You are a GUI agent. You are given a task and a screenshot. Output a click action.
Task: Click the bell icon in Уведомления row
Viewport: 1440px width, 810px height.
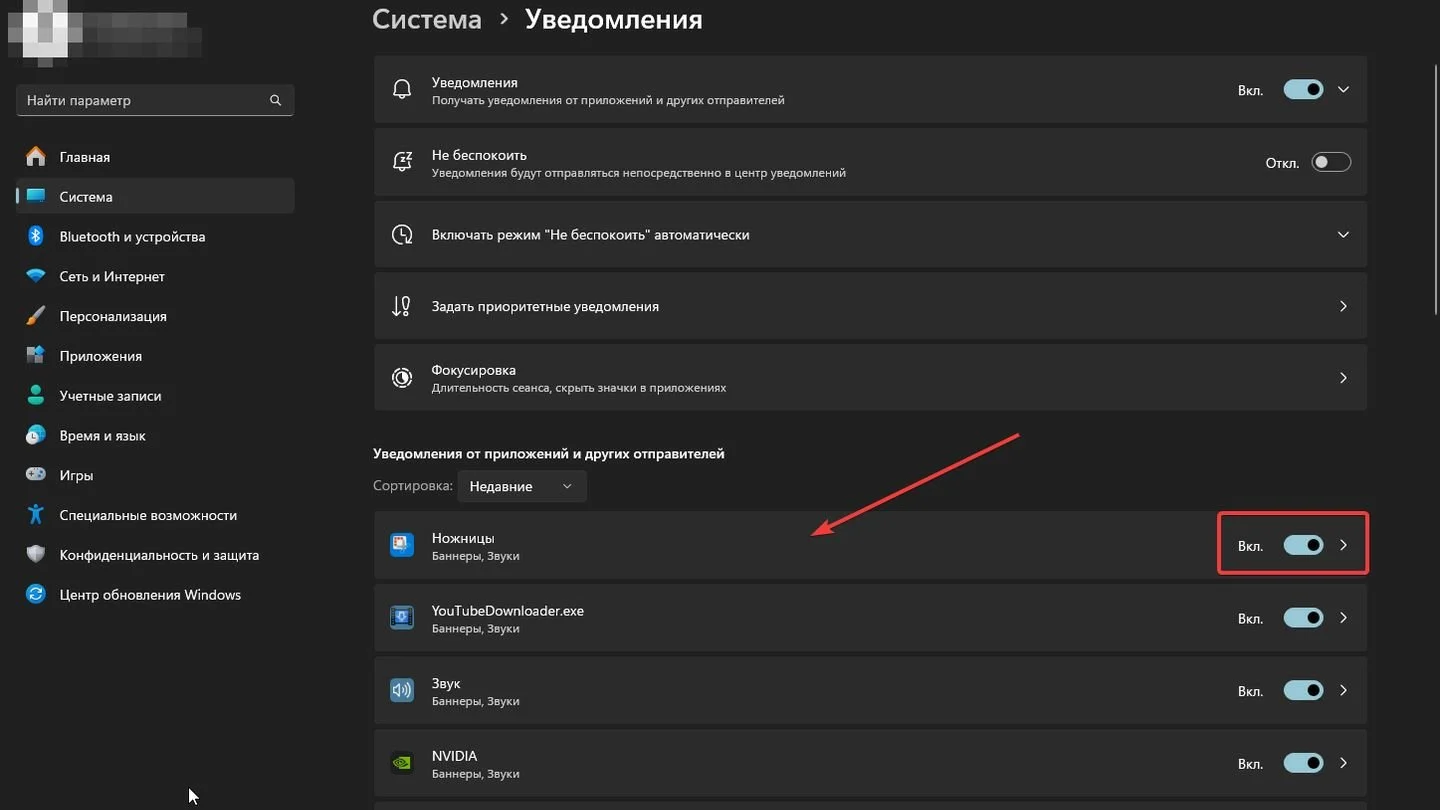(402, 90)
